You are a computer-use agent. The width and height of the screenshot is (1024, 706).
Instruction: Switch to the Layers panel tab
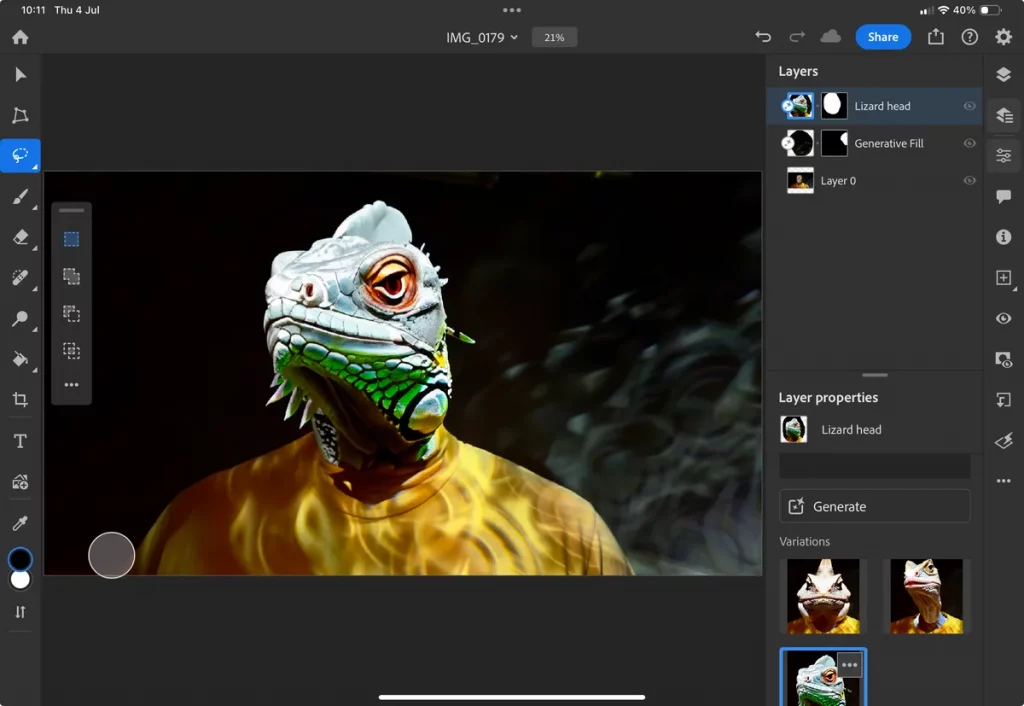1003,74
